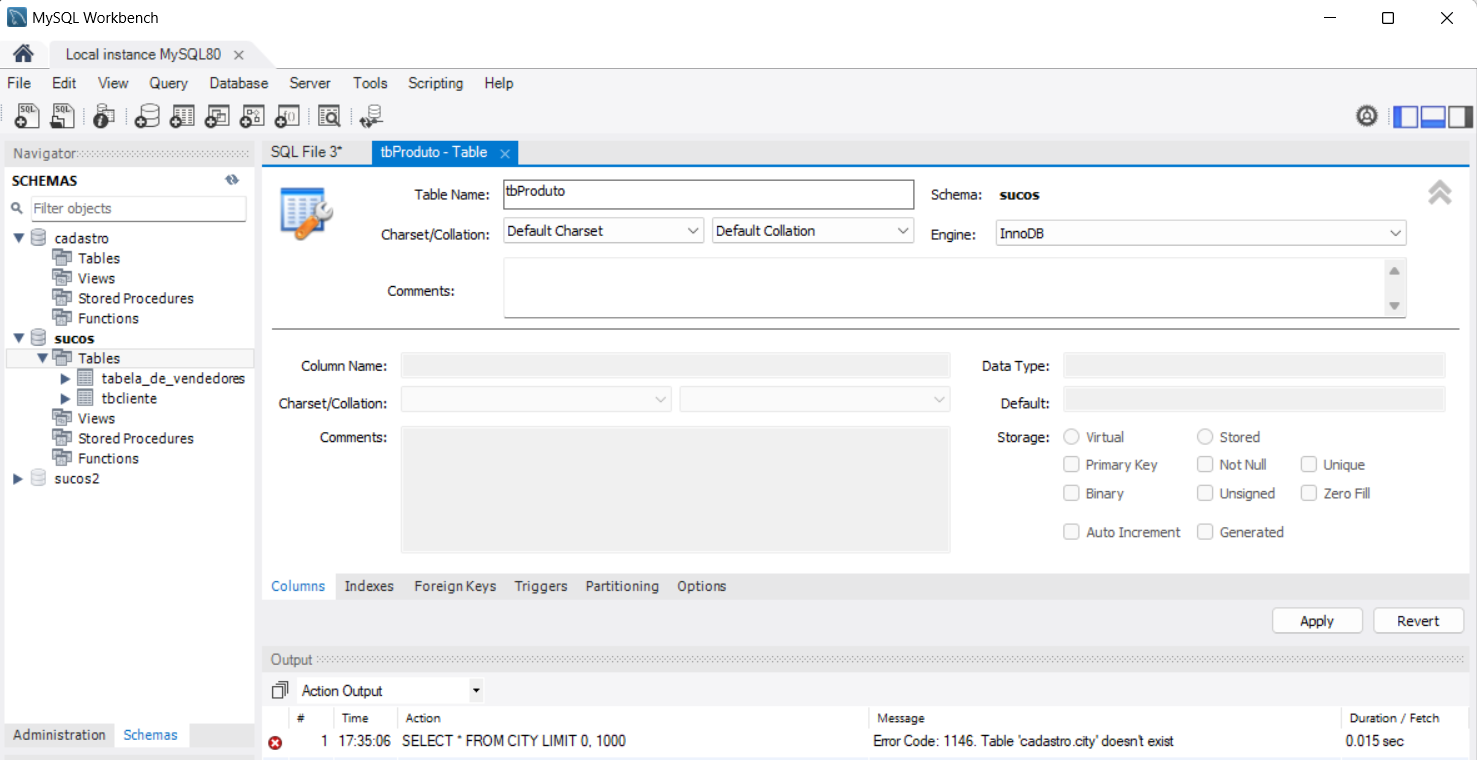The width and height of the screenshot is (1477, 760).
Task: Collapse the sucos schema
Action: point(18,338)
